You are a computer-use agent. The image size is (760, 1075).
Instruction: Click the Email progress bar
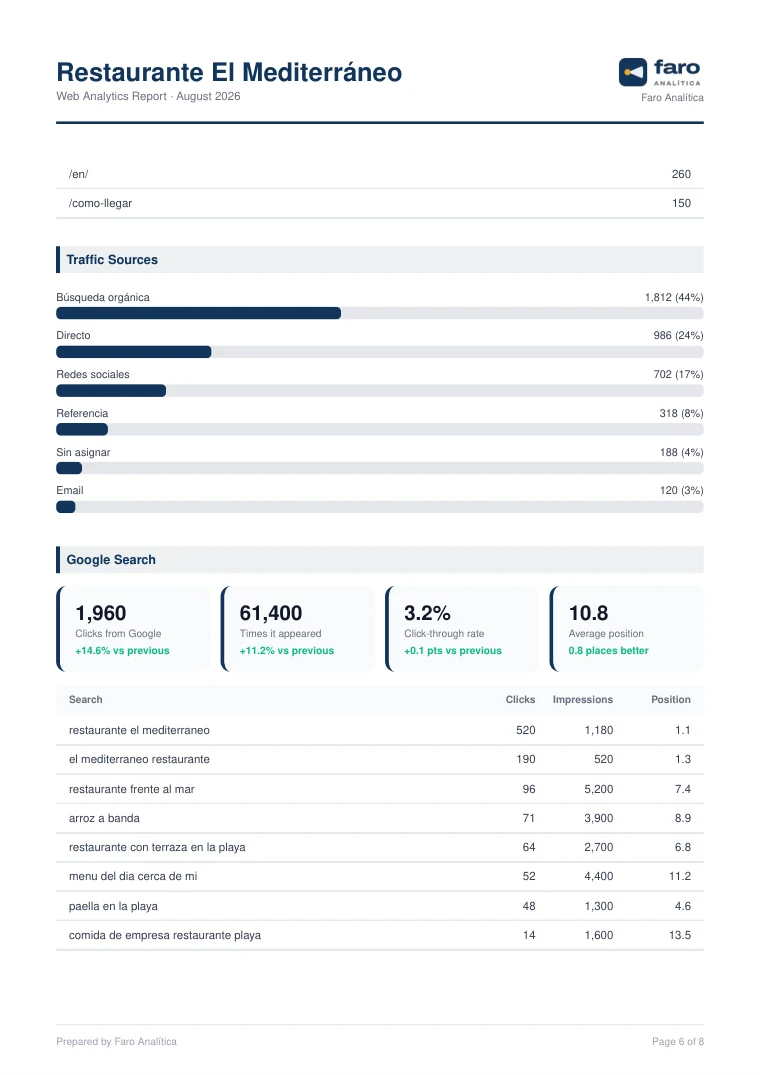[x=380, y=507]
